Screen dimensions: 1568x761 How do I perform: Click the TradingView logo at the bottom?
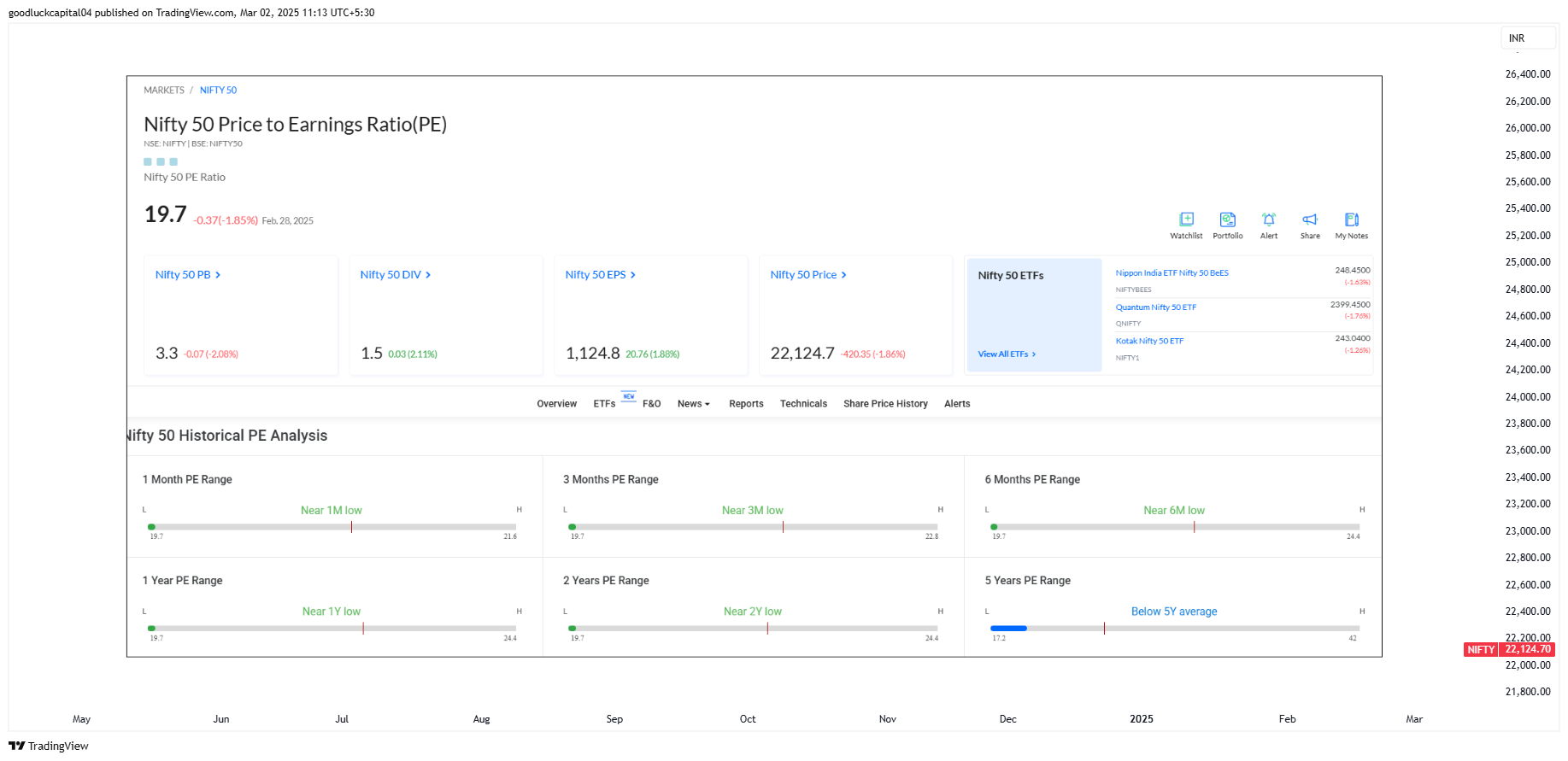[49, 746]
